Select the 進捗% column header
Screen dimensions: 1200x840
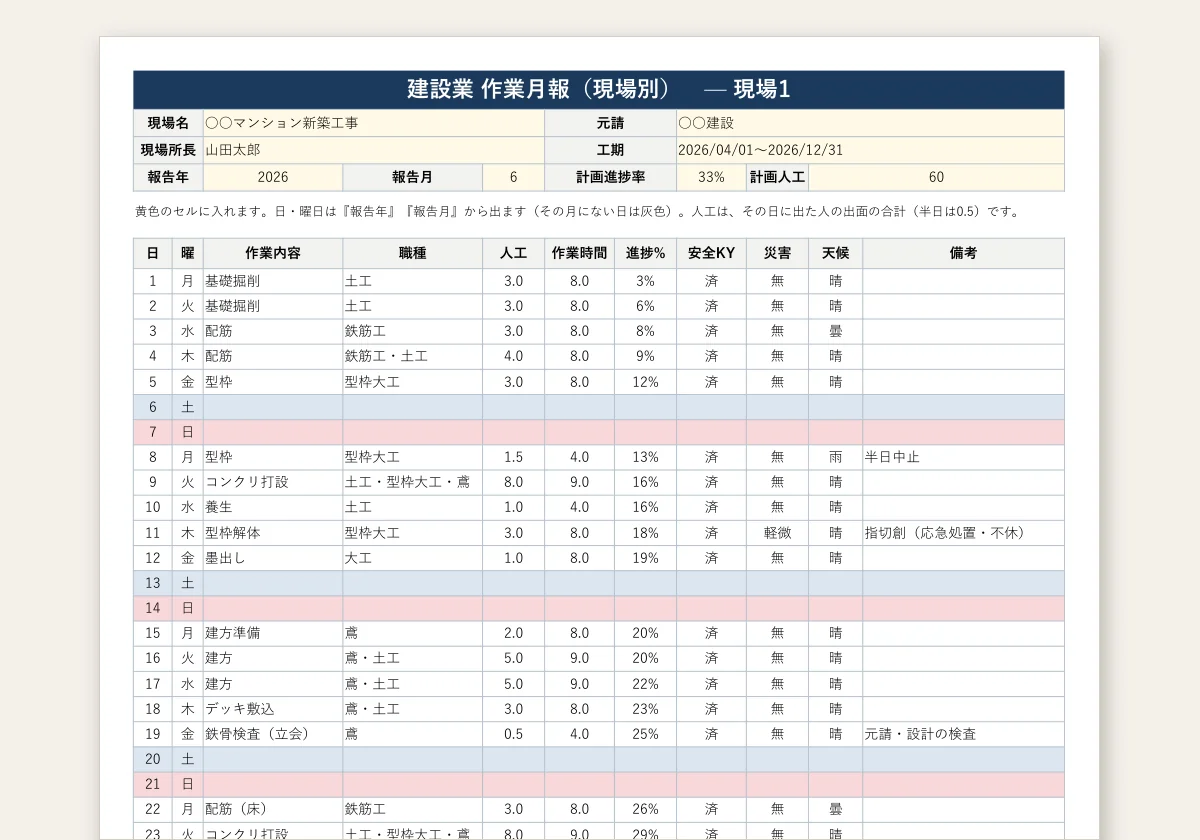[x=646, y=253]
